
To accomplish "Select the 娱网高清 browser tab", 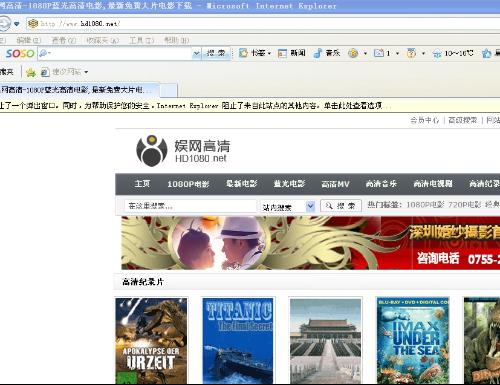I will (79, 90).
